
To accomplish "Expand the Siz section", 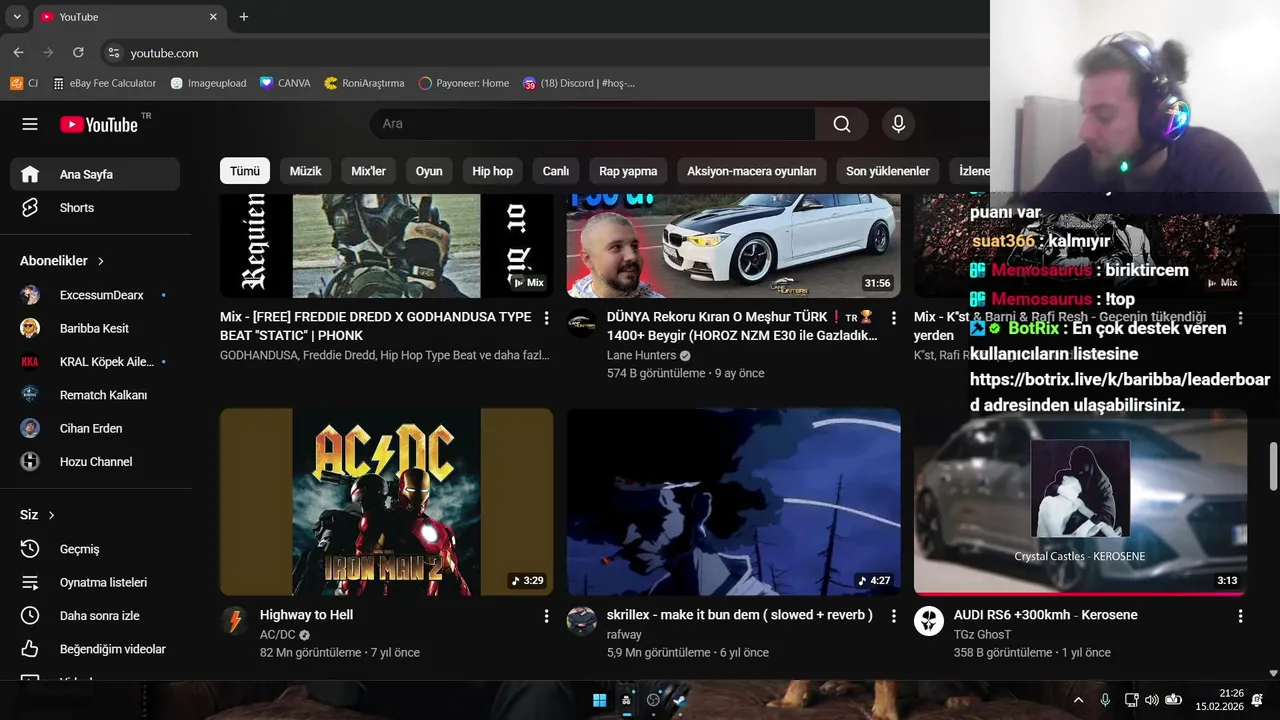I will pyautogui.click(x=38, y=515).
